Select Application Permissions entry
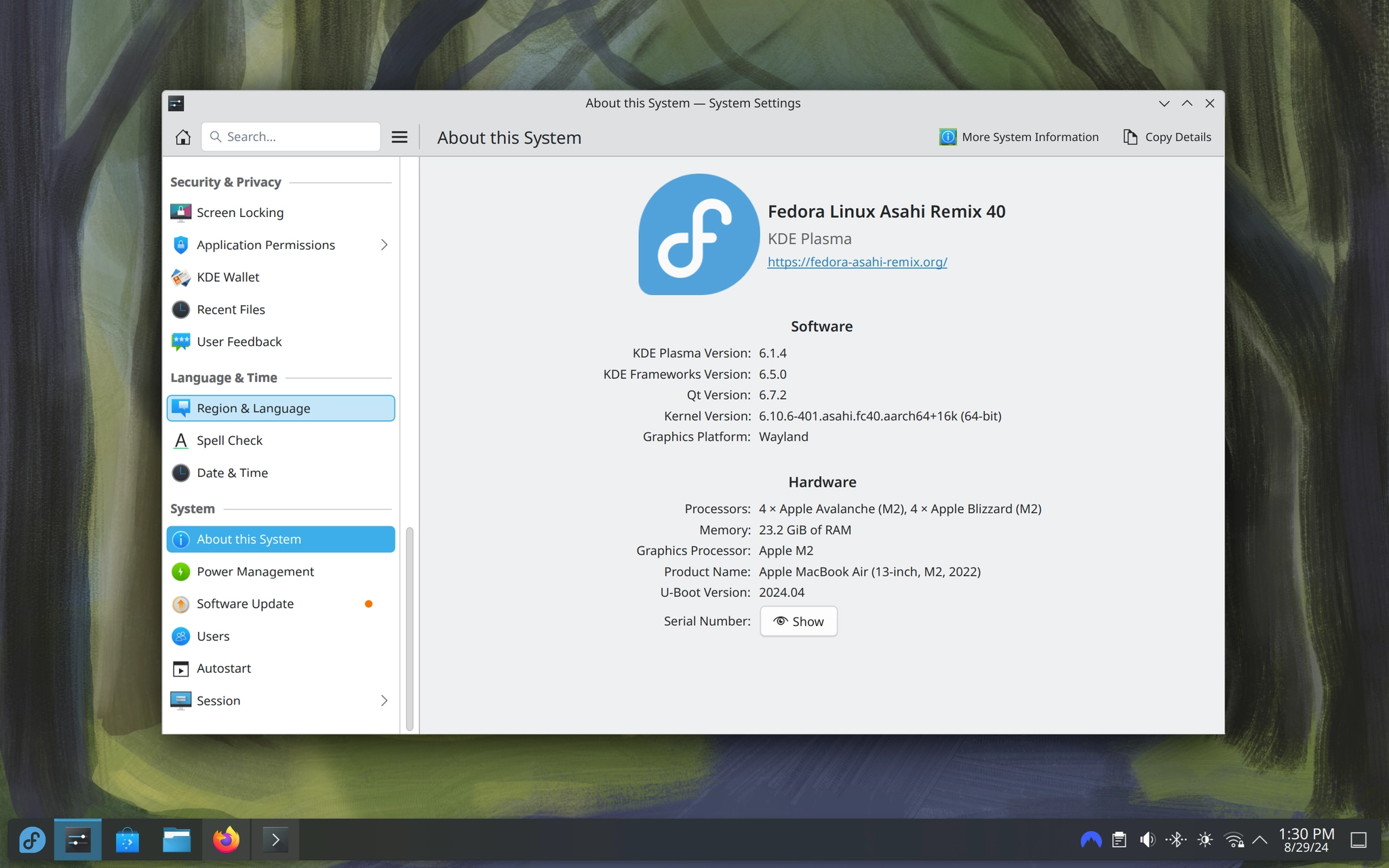1389x868 pixels. tap(281, 245)
